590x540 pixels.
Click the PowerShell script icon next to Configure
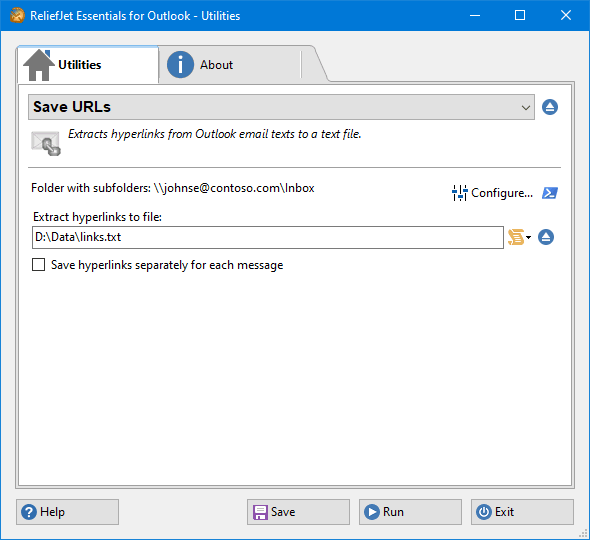click(x=550, y=193)
